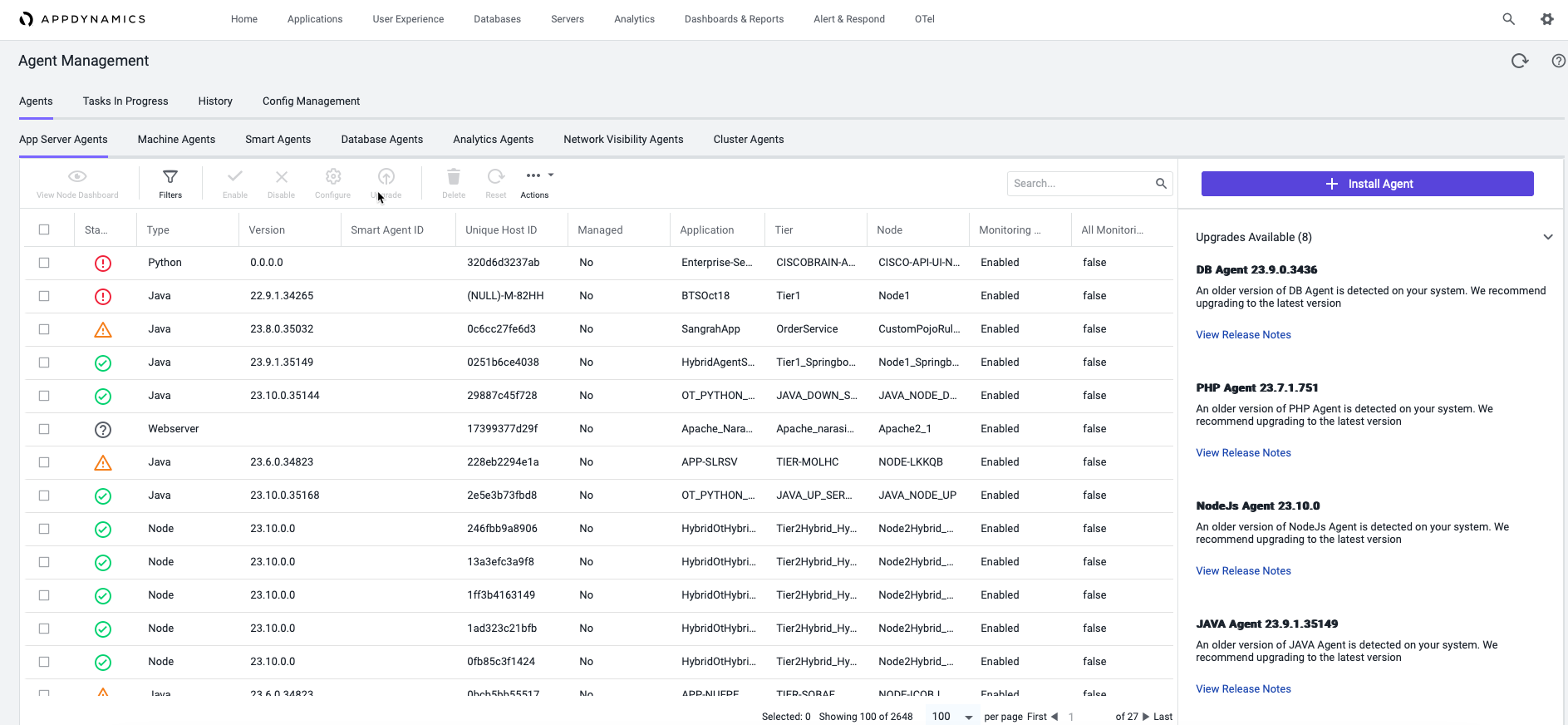Open the settings gear icon
Viewport: 1568px width, 725px height.
[x=1546, y=19]
